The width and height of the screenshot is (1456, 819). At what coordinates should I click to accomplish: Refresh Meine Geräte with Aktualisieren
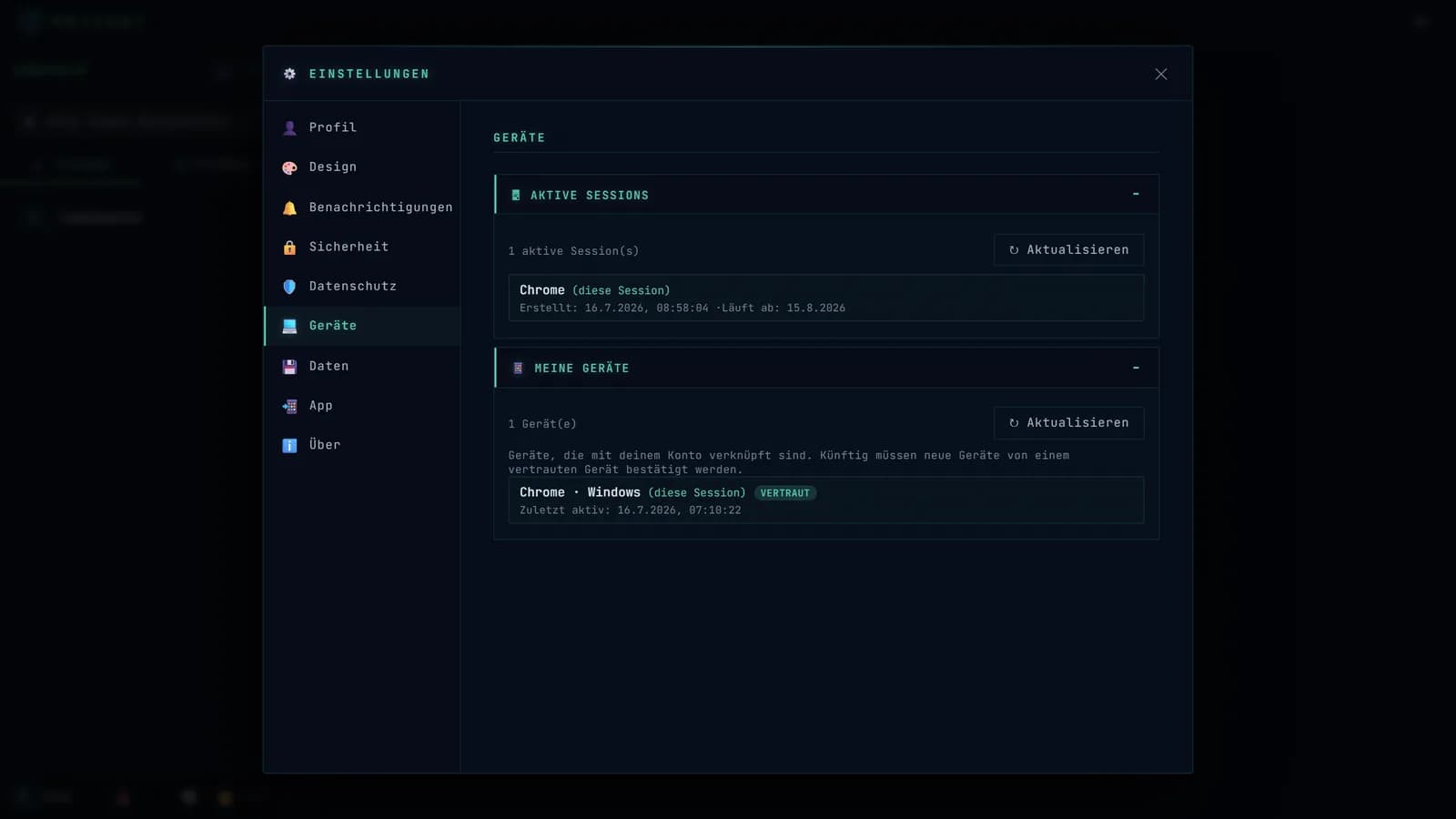1069,422
